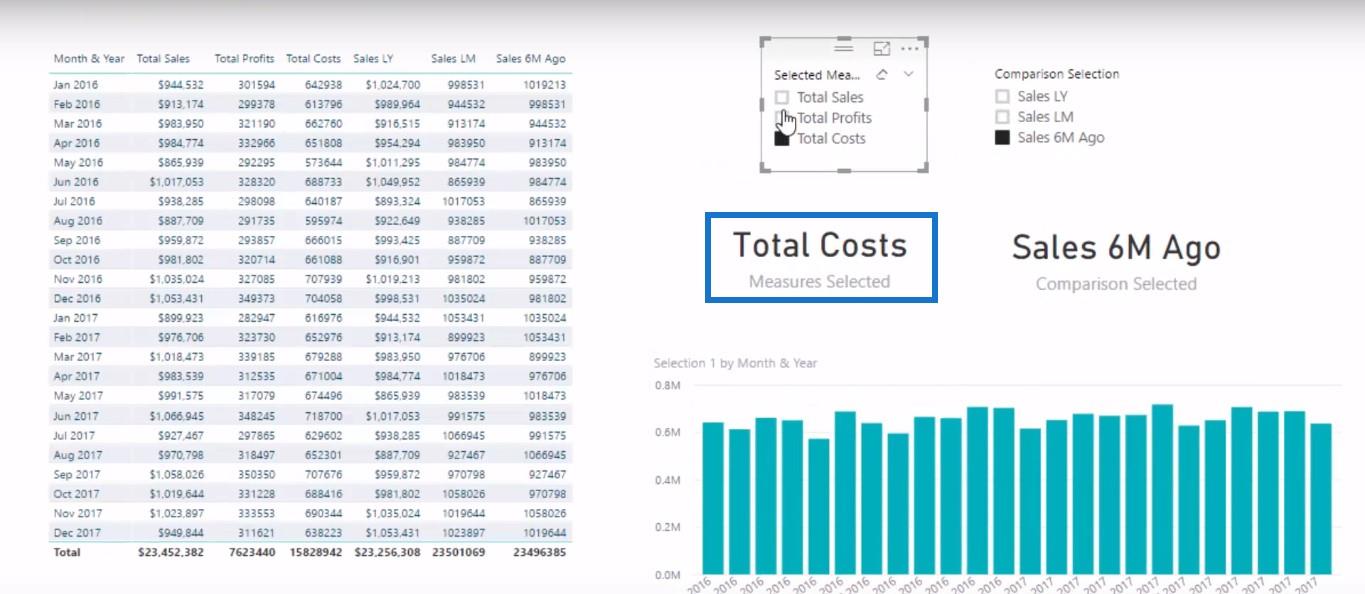
Task: Click the Total row label in table
Action: [67, 552]
